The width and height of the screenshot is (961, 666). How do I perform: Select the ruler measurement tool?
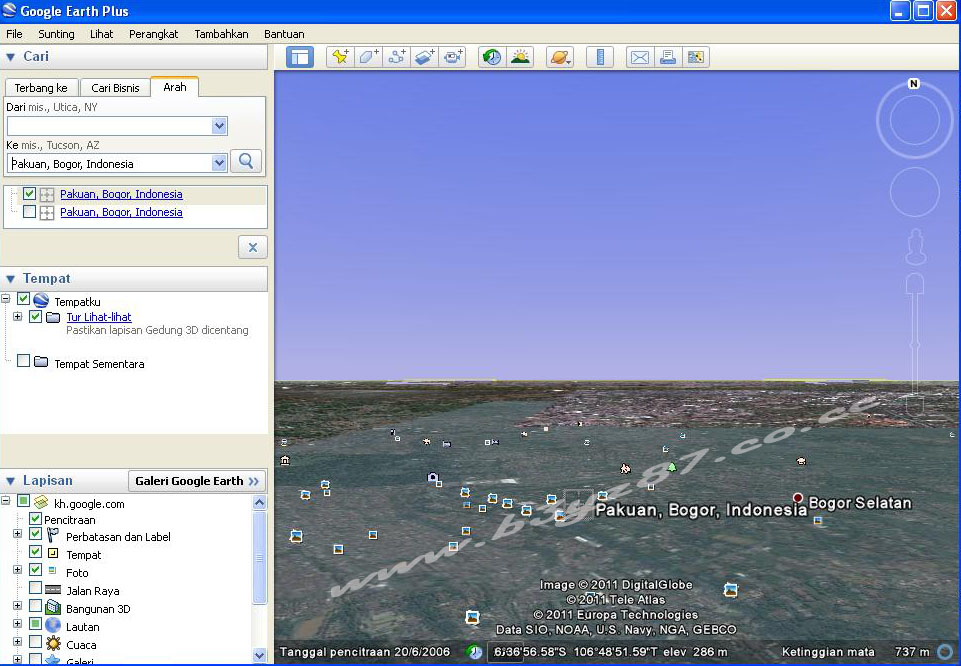600,57
